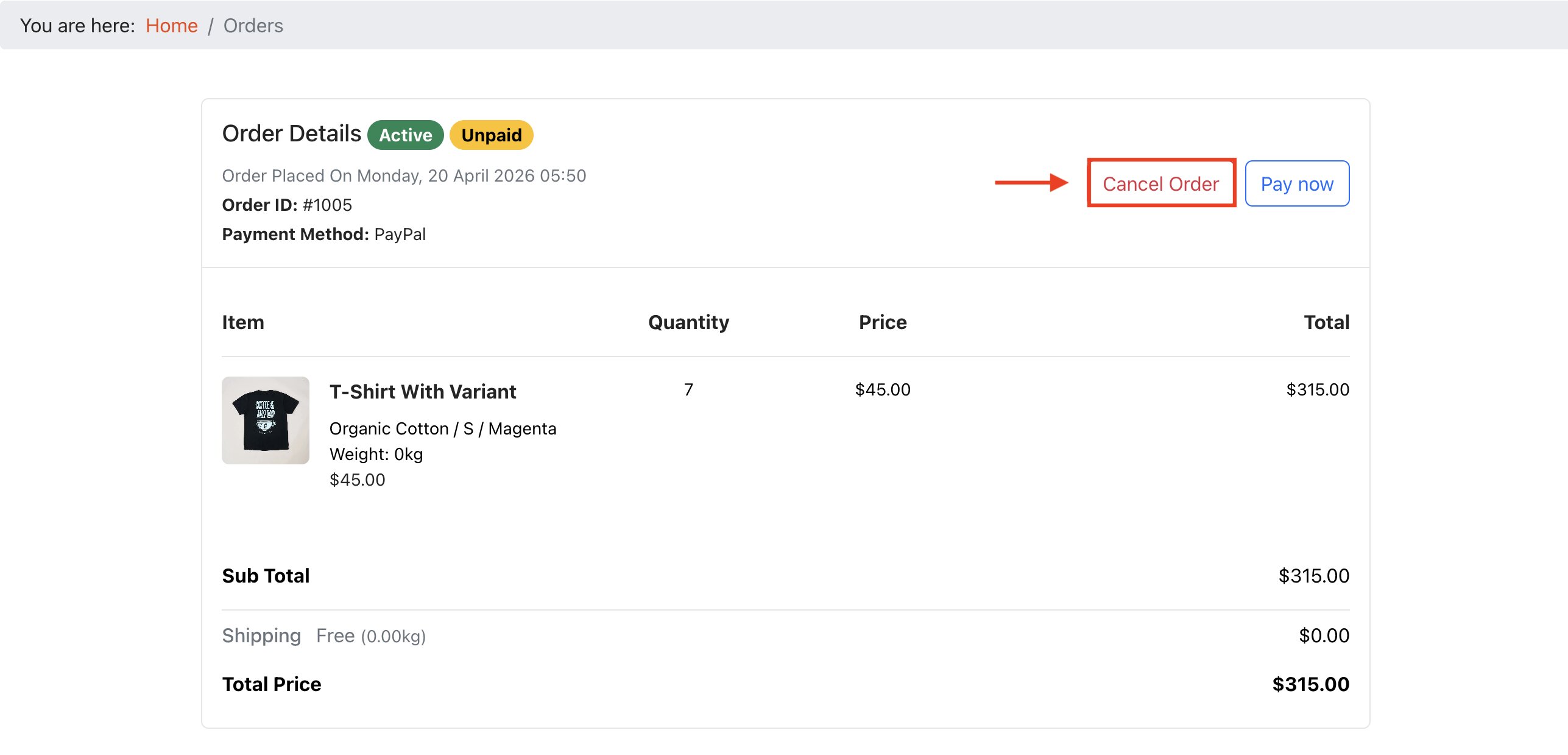
Task: Click the Cancel Order button
Action: [x=1160, y=183]
